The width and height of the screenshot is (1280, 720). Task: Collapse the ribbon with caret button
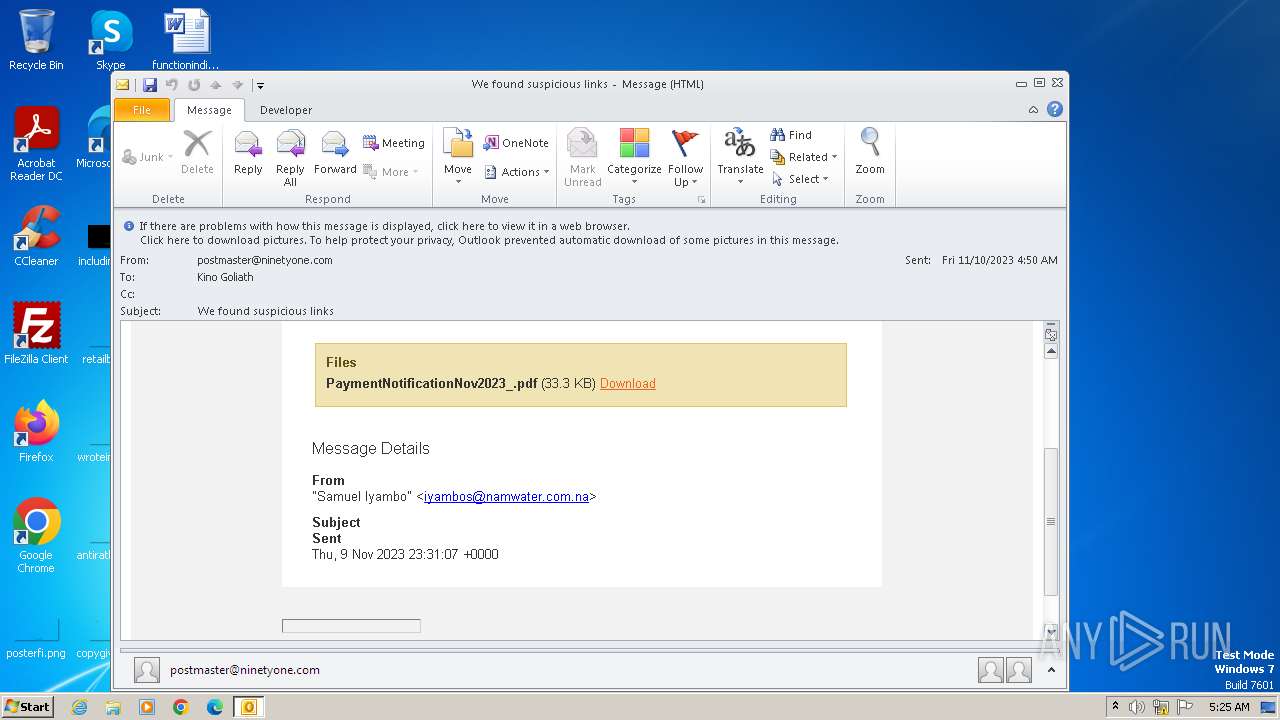(x=1033, y=110)
